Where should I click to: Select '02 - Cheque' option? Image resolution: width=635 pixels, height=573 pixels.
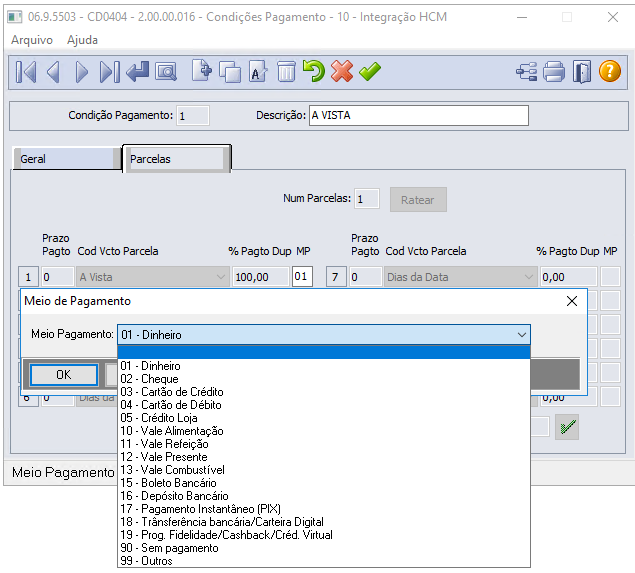click(x=324, y=379)
